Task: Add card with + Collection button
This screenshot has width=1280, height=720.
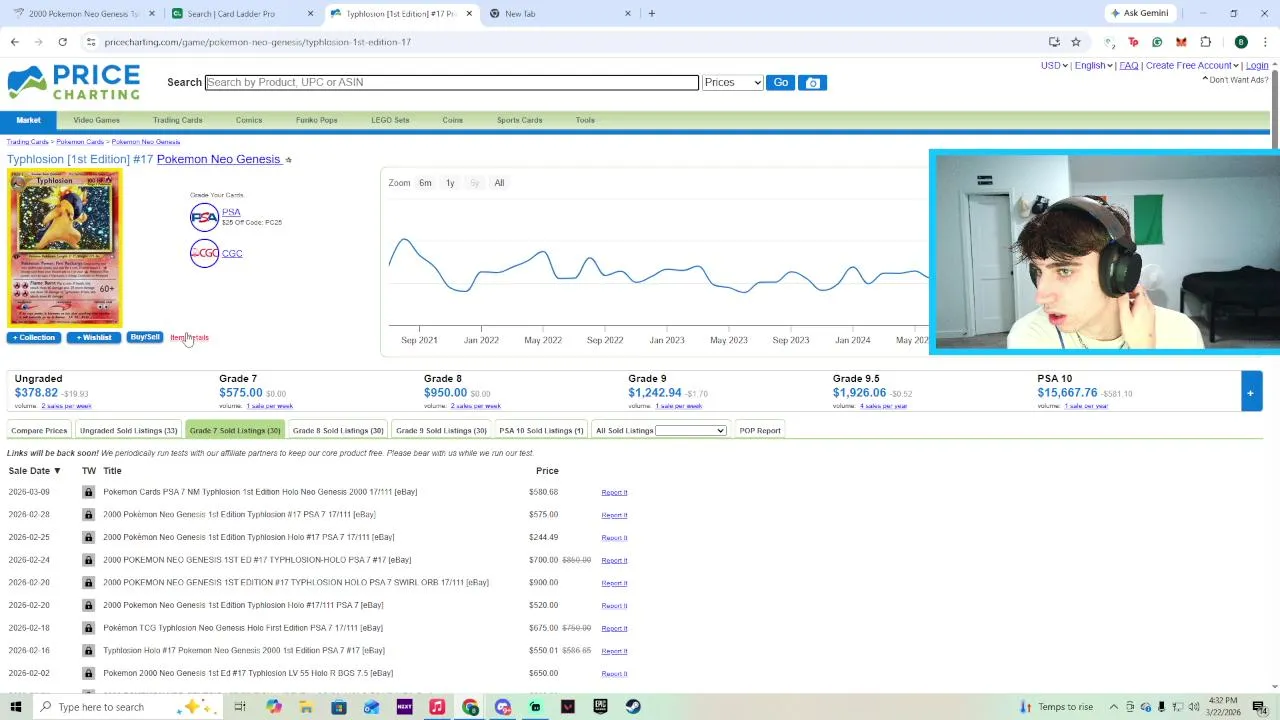Action: coord(33,337)
